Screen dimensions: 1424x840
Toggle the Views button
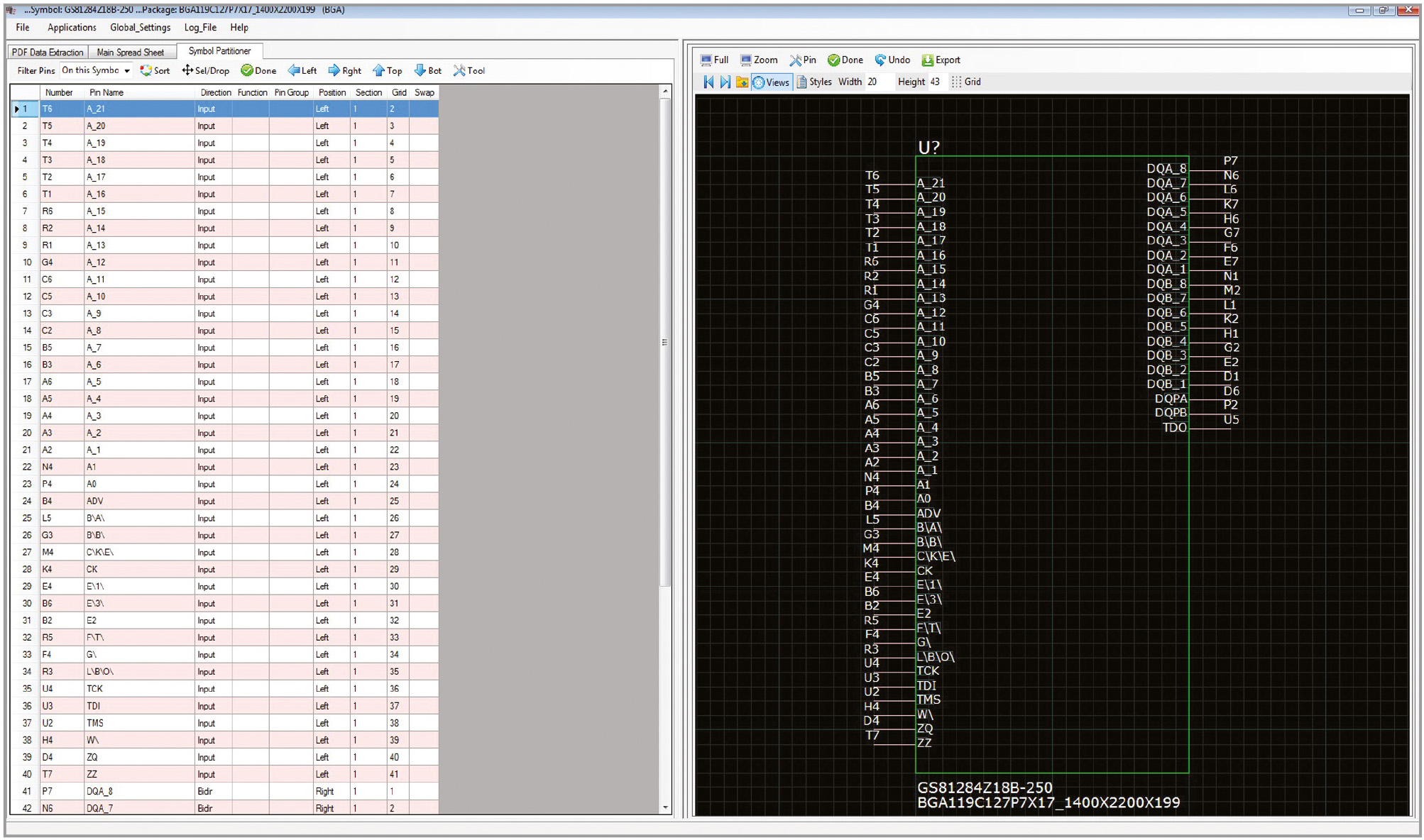pyautogui.click(x=771, y=82)
